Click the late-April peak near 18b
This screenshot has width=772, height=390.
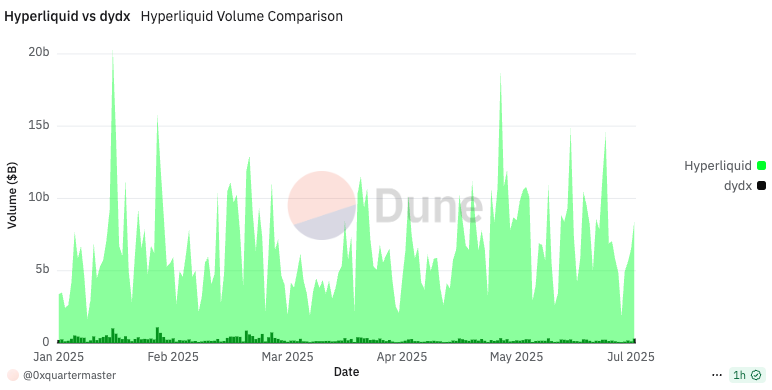[501, 74]
